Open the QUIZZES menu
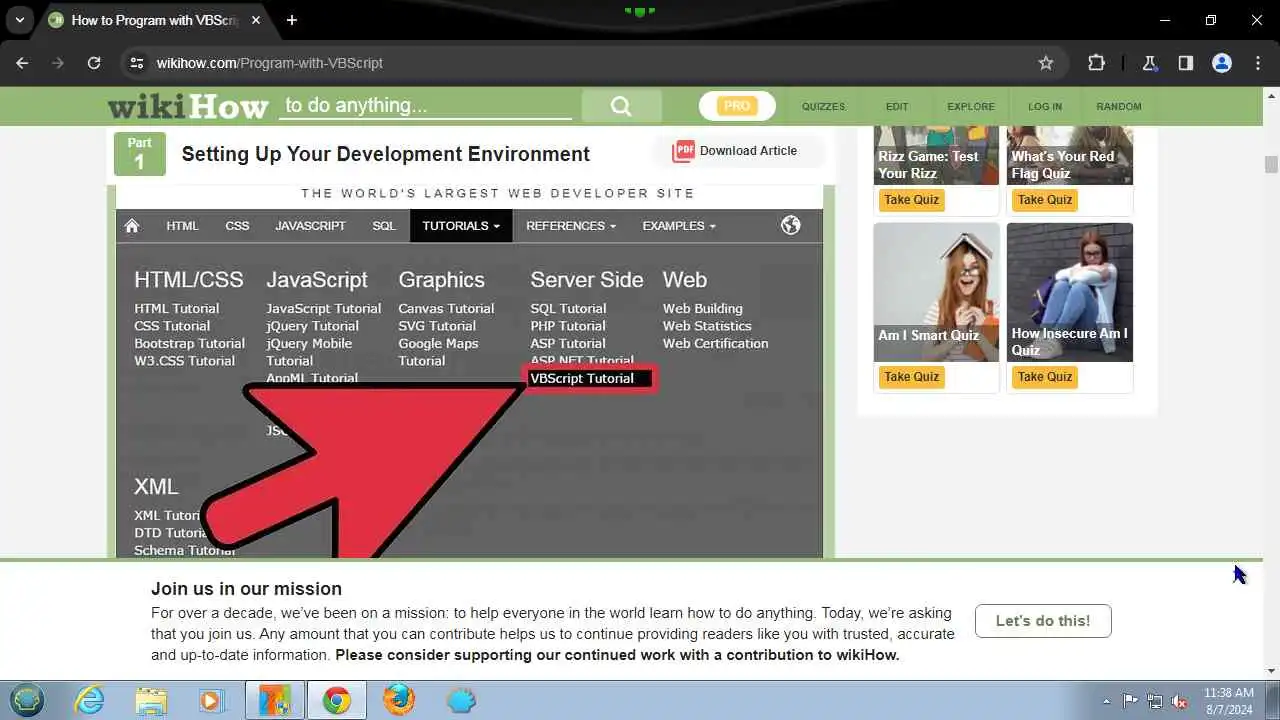This screenshot has width=1280, height=720. 823,106
